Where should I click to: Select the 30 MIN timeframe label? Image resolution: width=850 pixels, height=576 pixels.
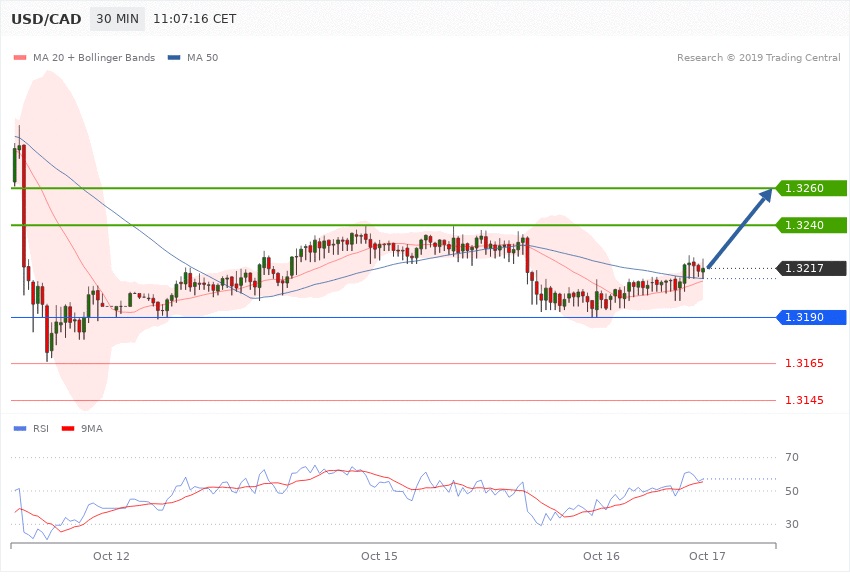click(117, 19)
